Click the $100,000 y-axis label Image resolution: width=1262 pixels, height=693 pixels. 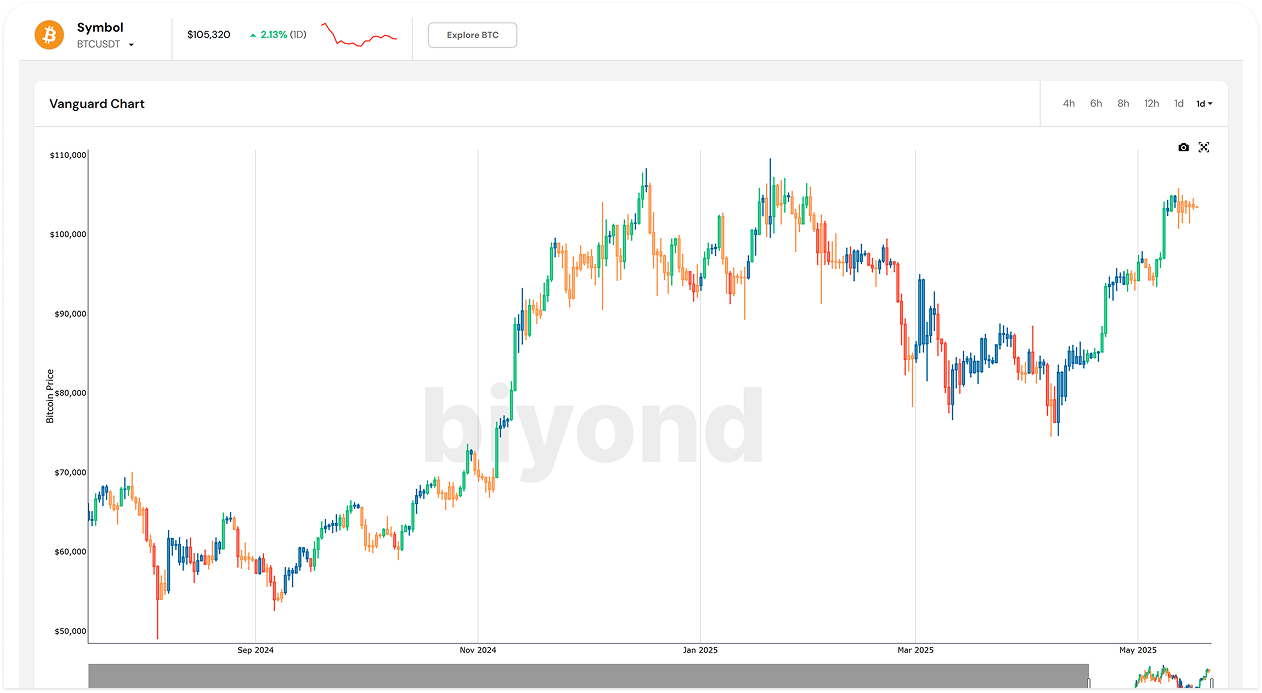pyautogui.click(x=67, y=234)
